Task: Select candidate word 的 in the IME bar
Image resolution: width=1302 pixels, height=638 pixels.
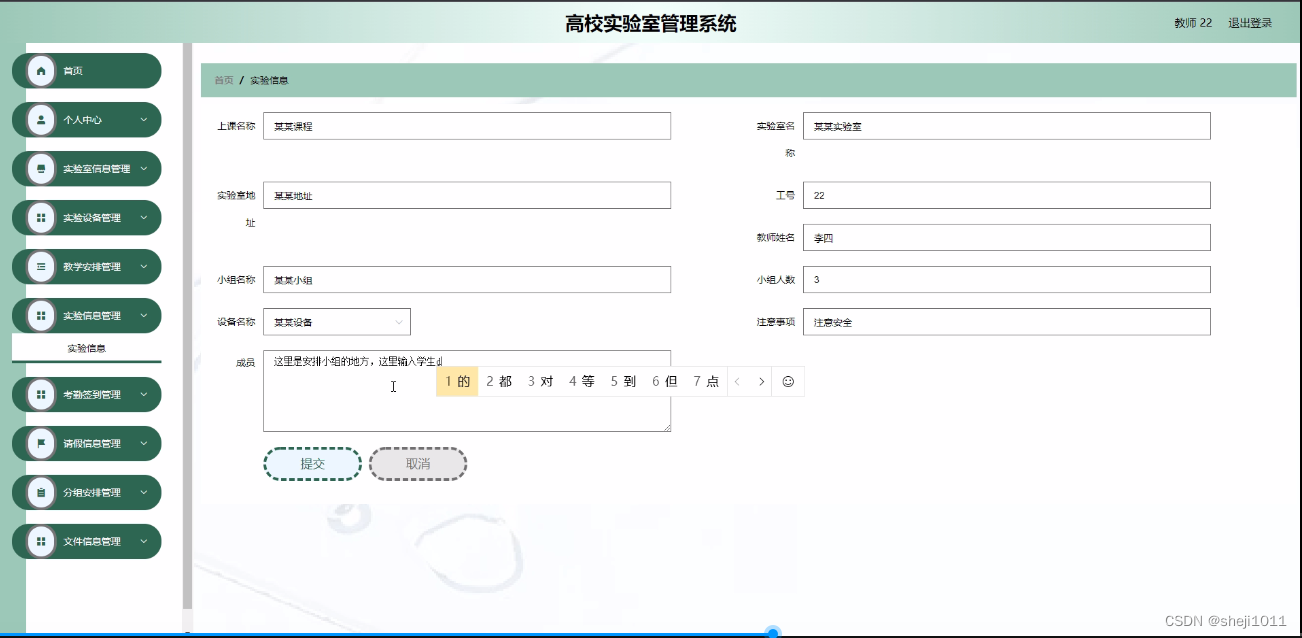Action: [x=456, y=381]
